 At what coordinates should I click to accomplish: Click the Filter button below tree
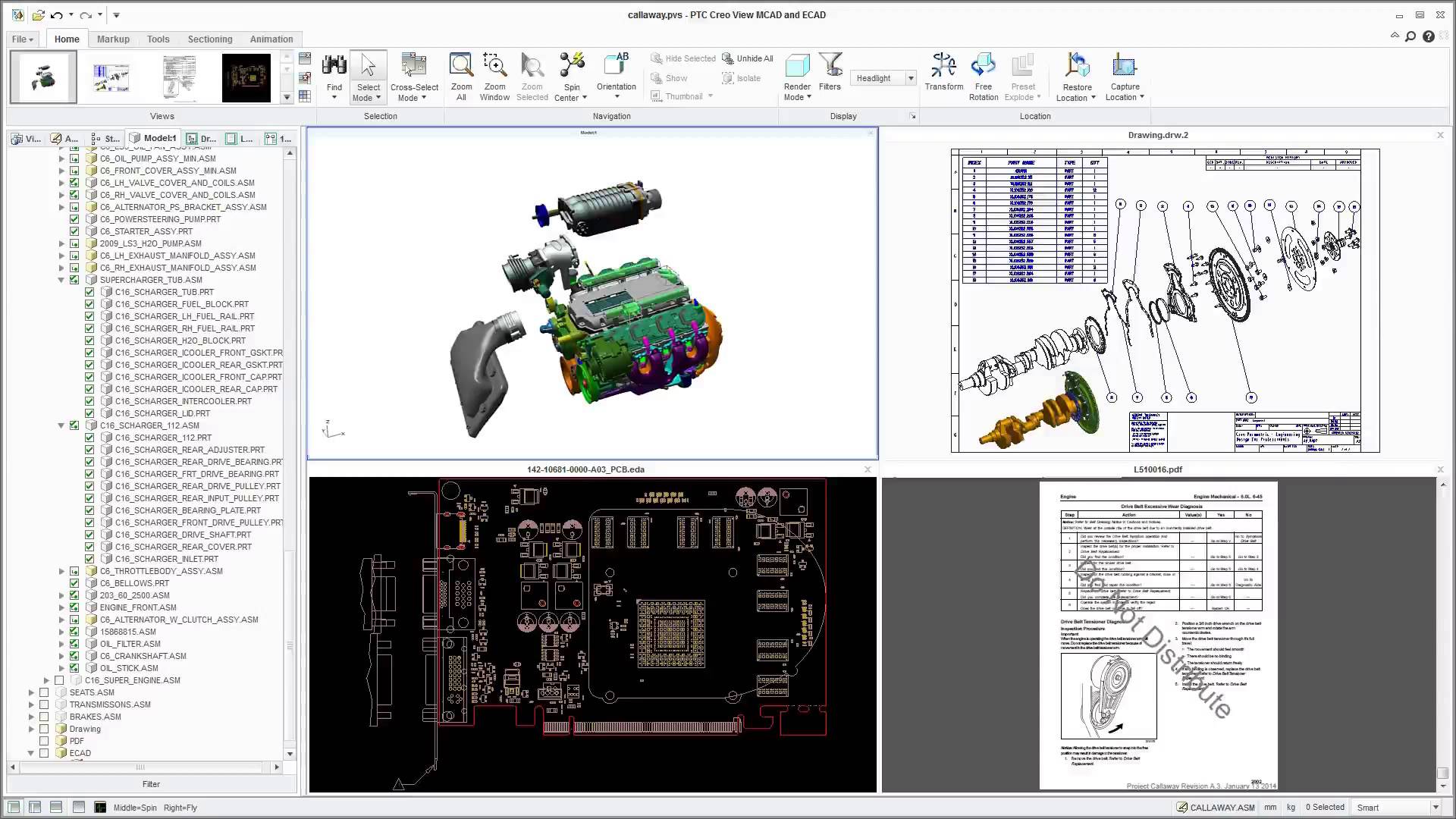pos(152,784)
